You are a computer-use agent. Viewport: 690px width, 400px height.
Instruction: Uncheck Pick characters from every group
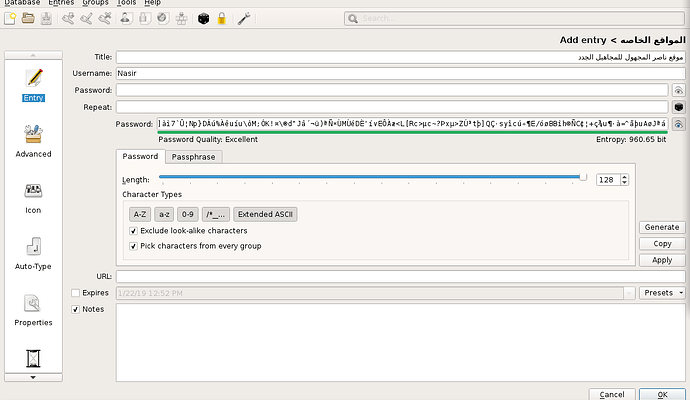[x=134, y=246]
